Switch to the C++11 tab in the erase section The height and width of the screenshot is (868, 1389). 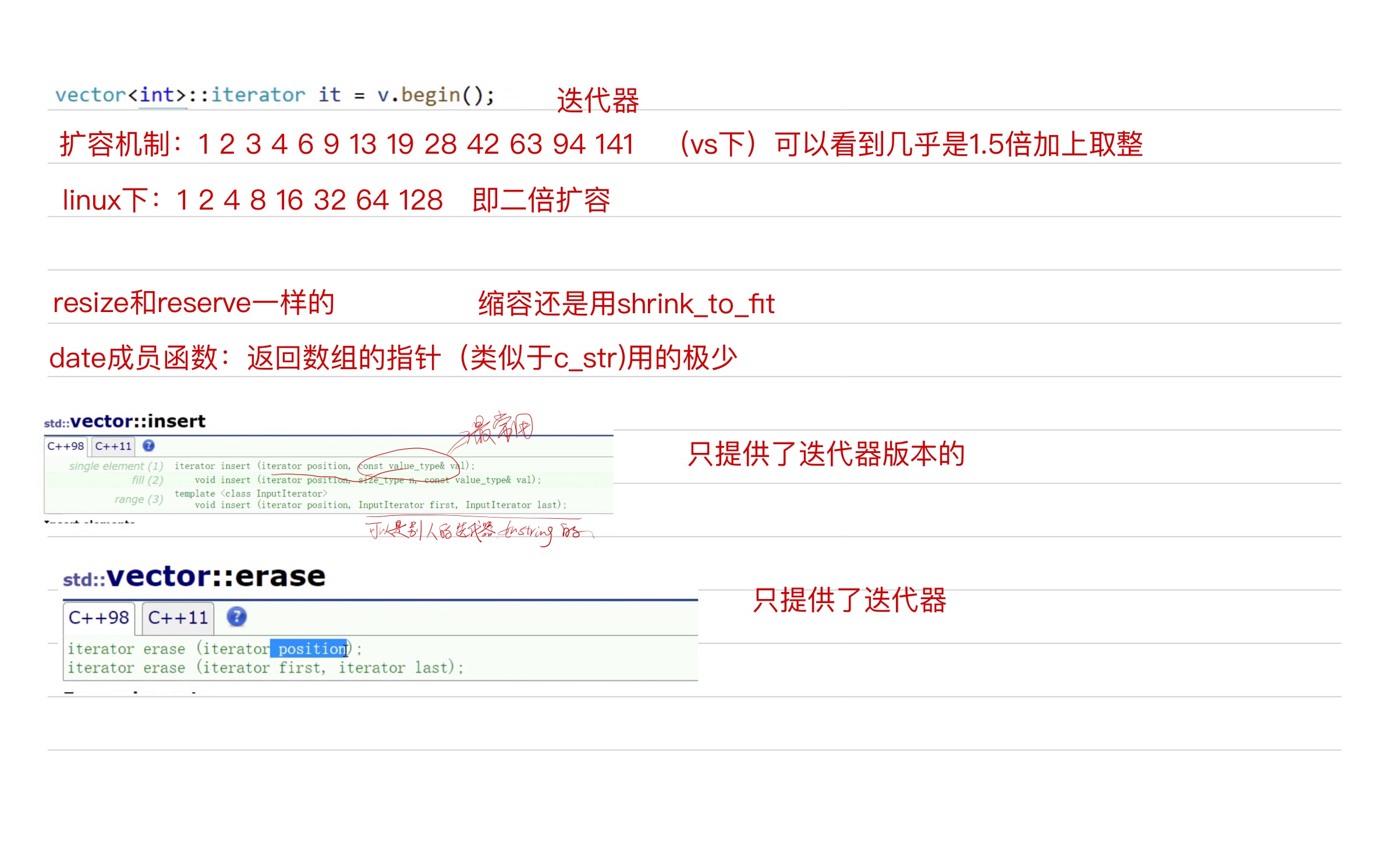tap(179, 618)
